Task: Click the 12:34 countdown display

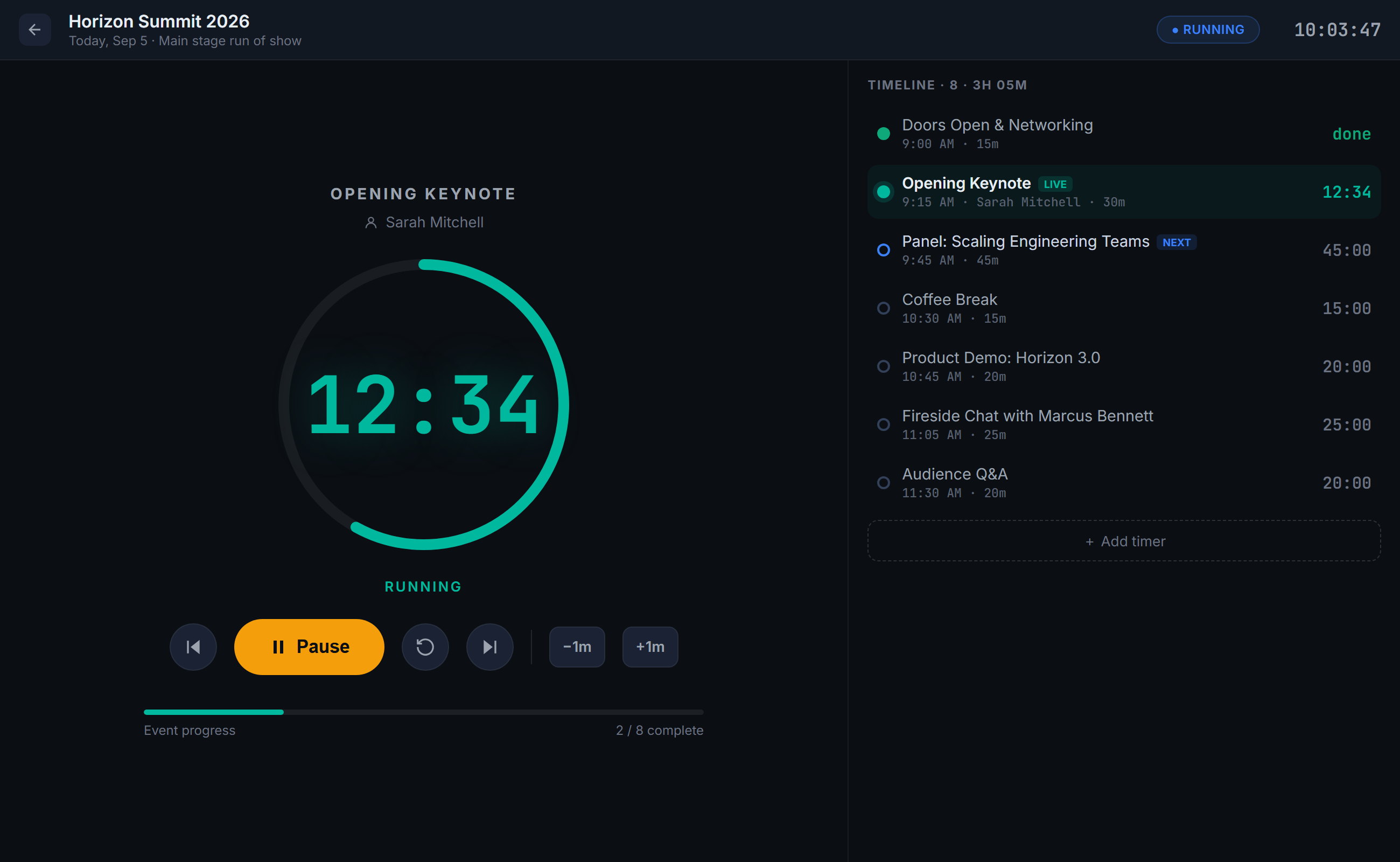Action: click(x=423, y=405)
